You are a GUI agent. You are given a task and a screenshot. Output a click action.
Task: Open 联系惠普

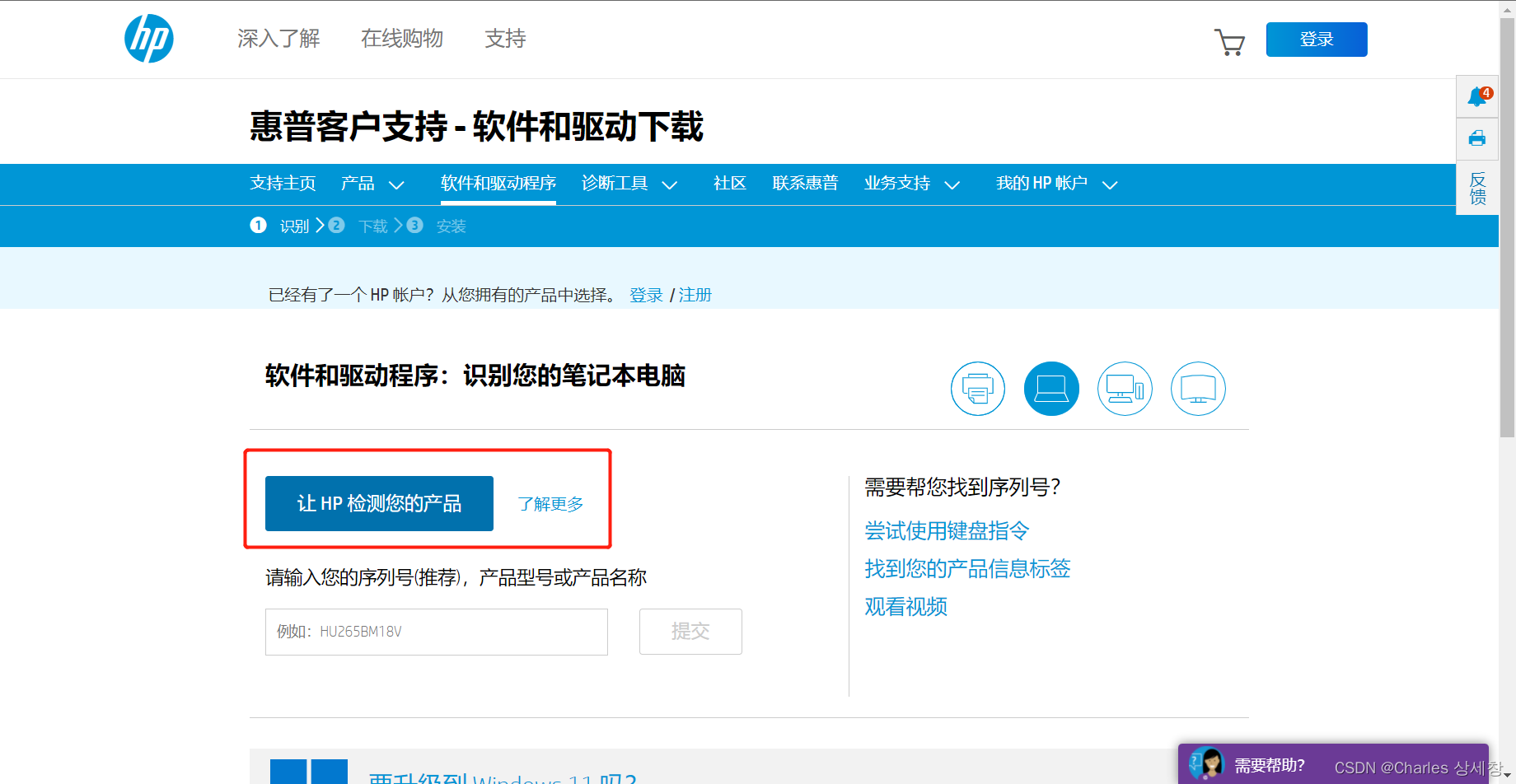[x=805, y=184]
